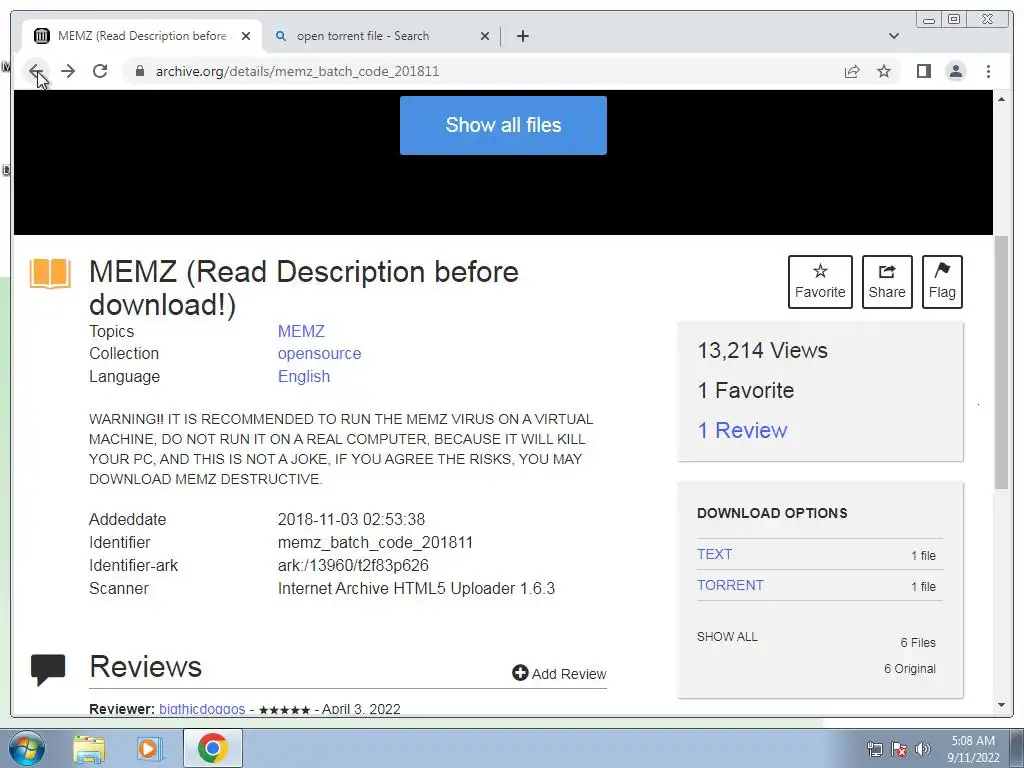Viewport: 1024px width, 768px height.
Task: Open Chrome side panel icon
Action: point(923,71)
